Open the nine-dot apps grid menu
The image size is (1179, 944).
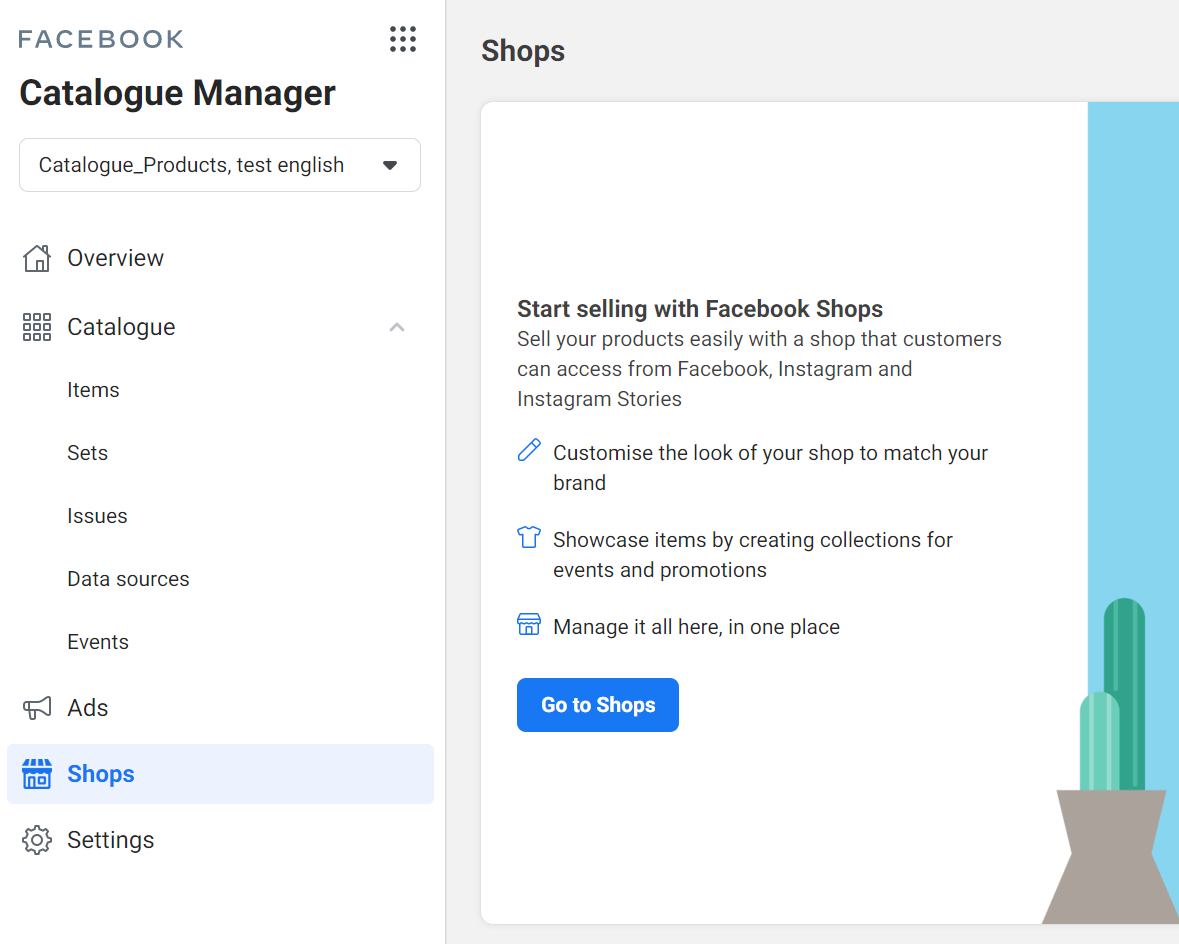tap(402, 39)
